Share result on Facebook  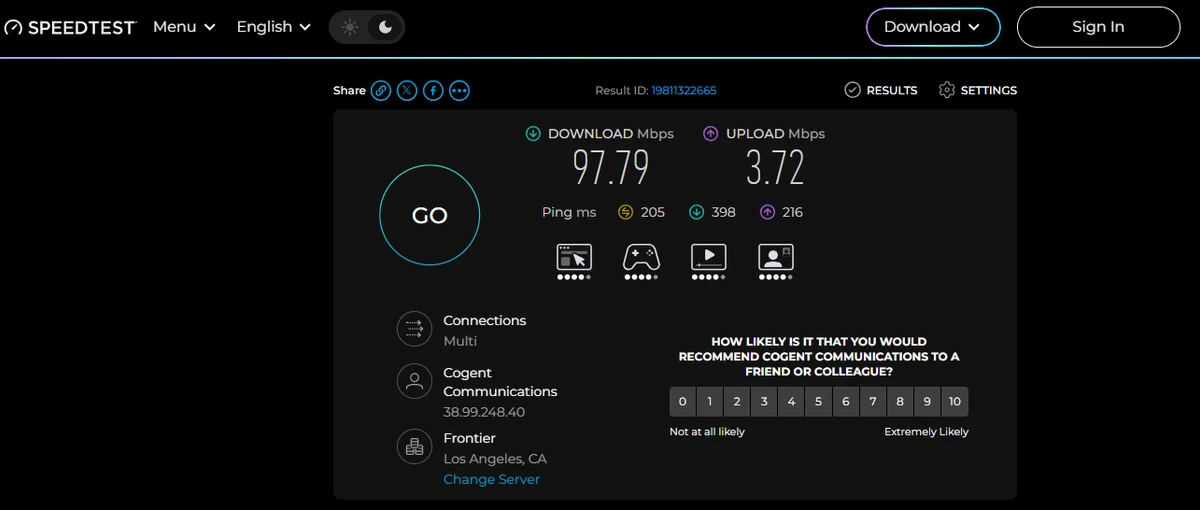(x=433, y=90)
